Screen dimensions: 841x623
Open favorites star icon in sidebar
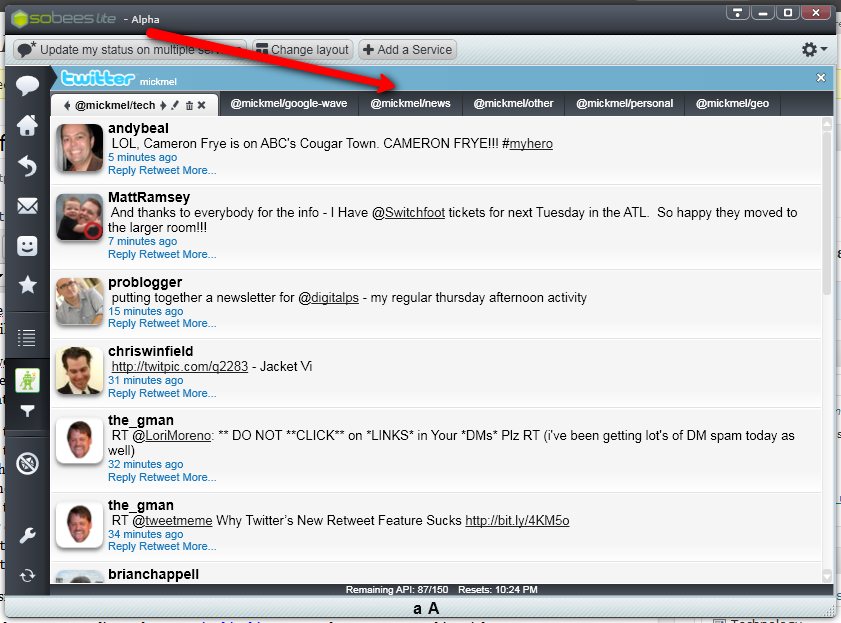[x=27, y=285]
